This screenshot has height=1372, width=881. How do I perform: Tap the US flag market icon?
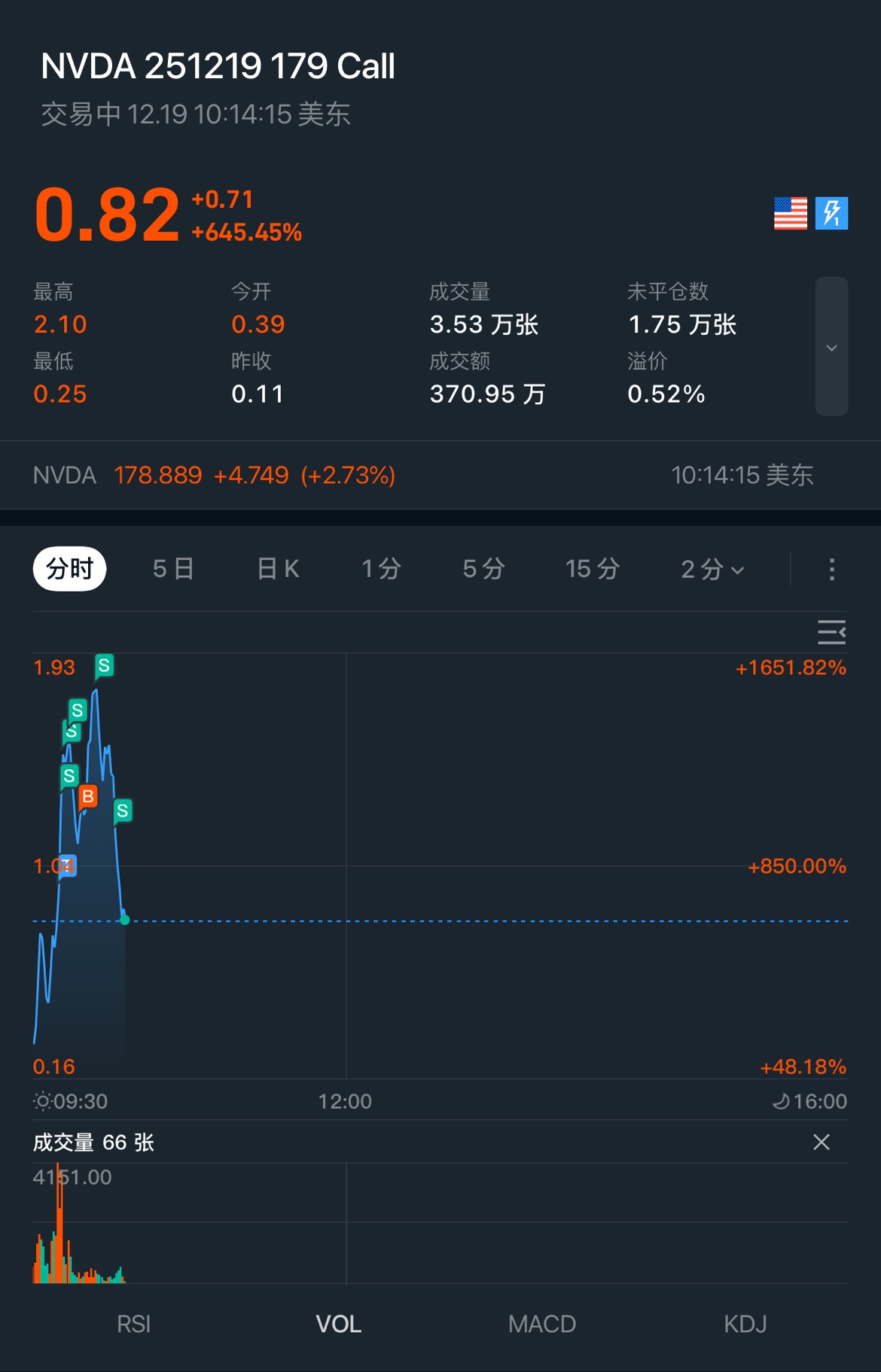pyautogui.click(x=790, y=213)
